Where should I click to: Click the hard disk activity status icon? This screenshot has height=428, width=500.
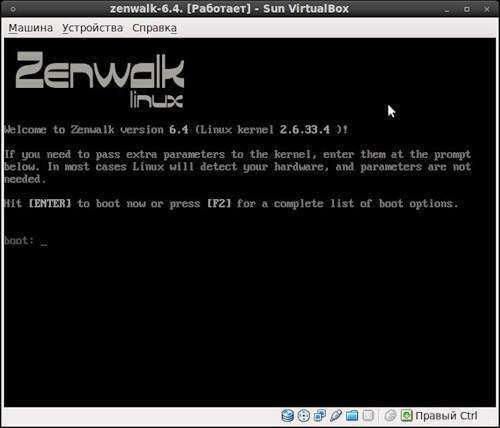pyautogui.click(x=287, y=415)
